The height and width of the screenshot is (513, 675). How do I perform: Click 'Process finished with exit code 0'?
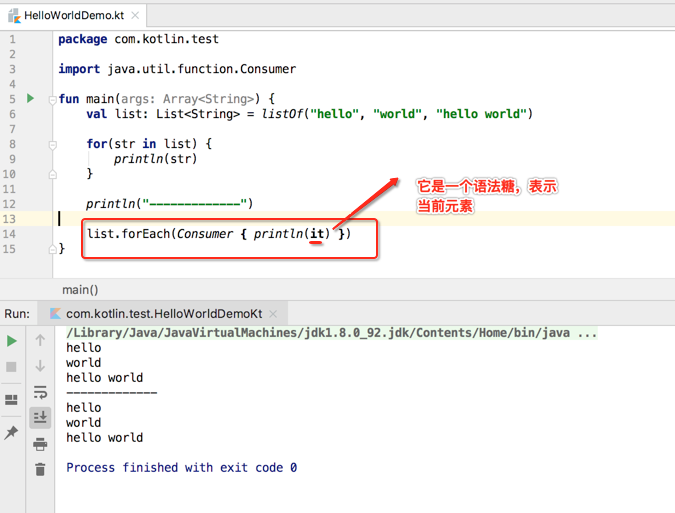(181, 468)
